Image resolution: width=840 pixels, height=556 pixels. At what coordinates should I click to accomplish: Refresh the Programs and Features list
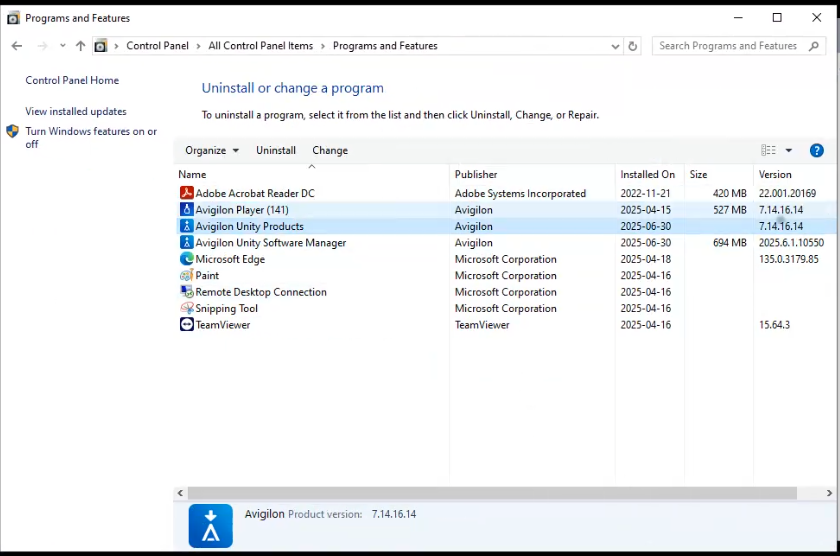[x=632, y=46]
